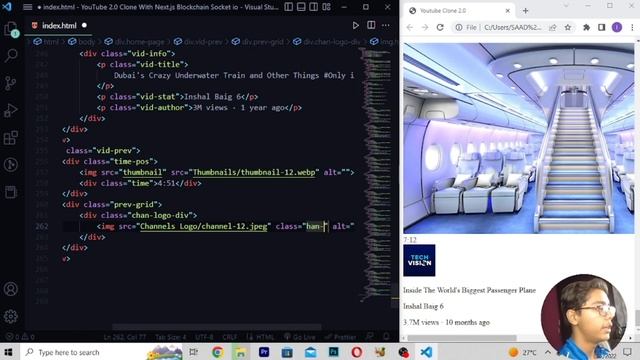This screenshot has height=360, width=640.
Task: Click the vid-title class line
Action: [142, 64]
